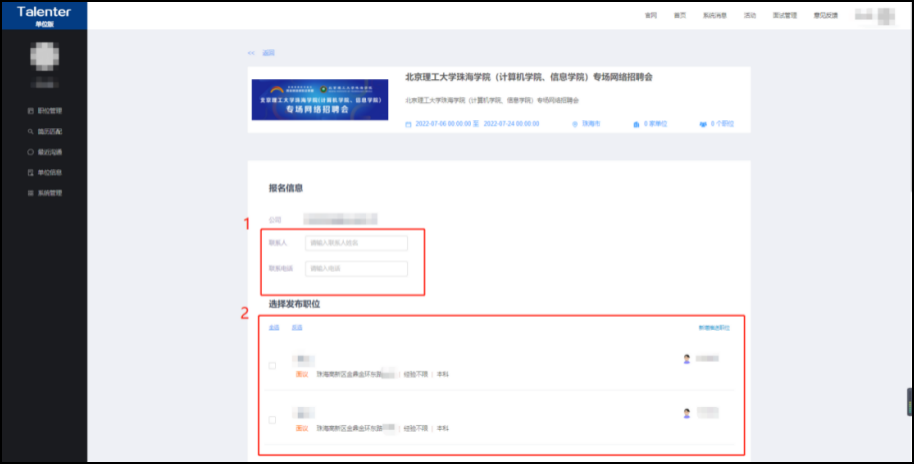The height and width of the screenshot is (464, 914).
Task: Click the 新增候选职位 link
Action: [x=714, y=328]
